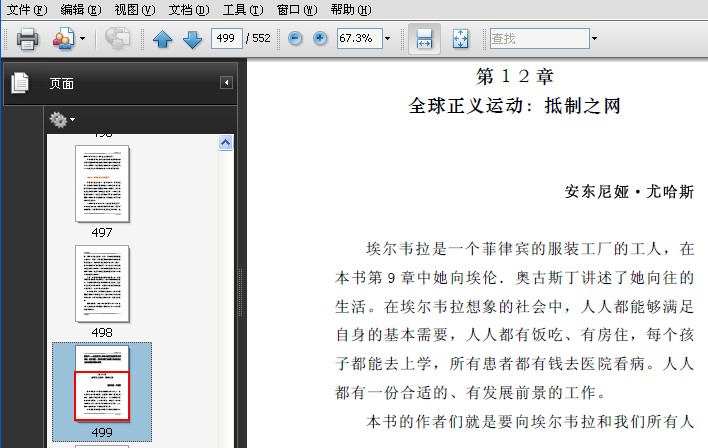Open the 文档(D) menu
Screen dimensions: 708x448
[189, 9]
